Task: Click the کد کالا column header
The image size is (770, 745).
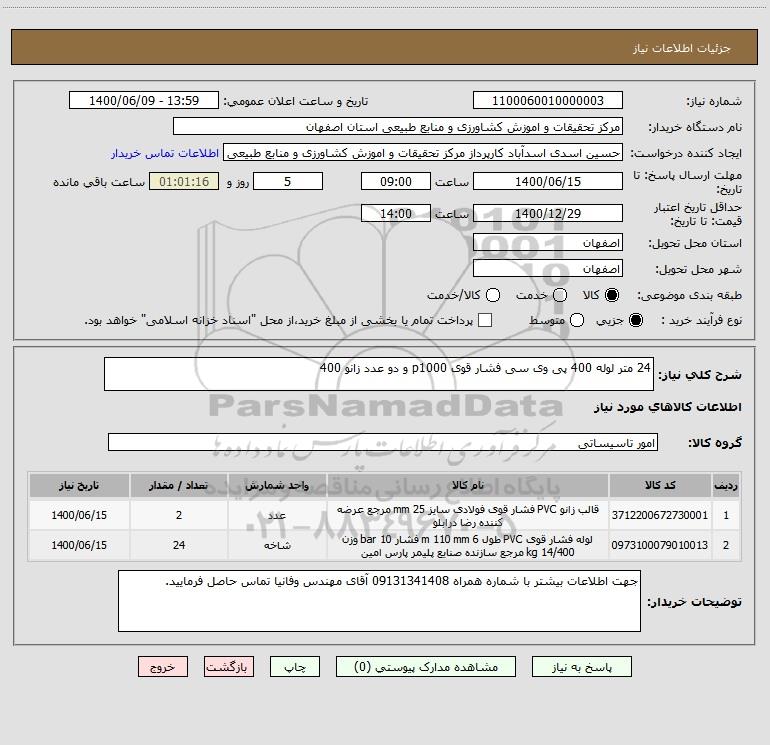Action: (660, 485)
